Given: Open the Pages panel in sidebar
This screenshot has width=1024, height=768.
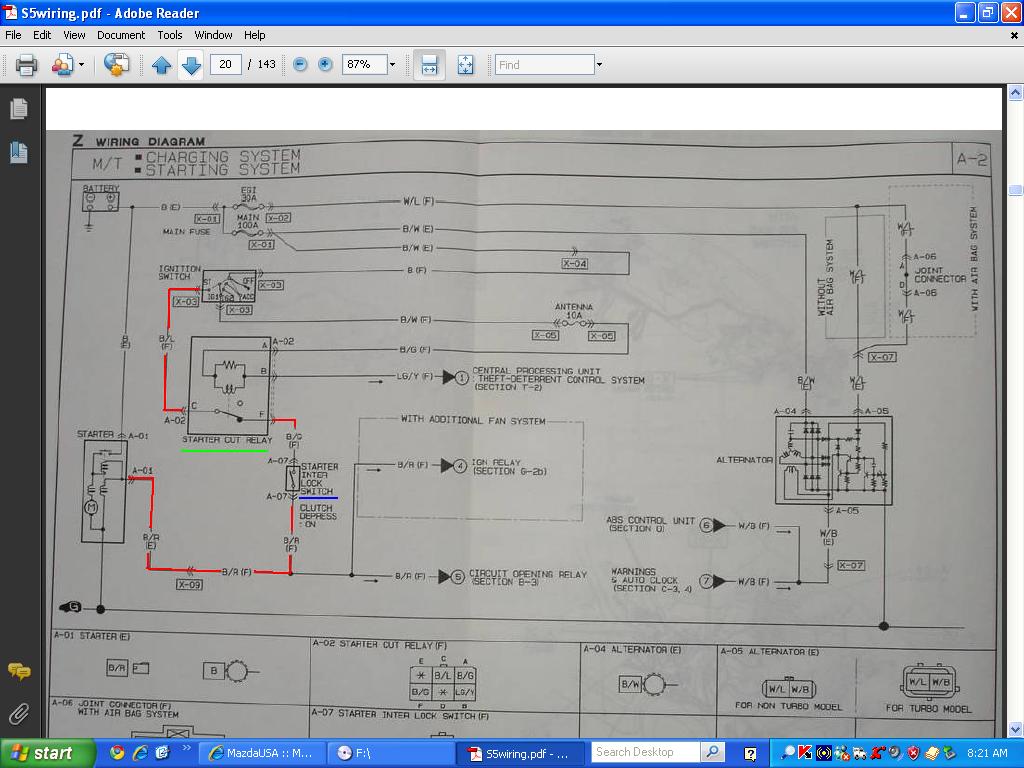Looking at the screenshot, I should click(19, 109).
